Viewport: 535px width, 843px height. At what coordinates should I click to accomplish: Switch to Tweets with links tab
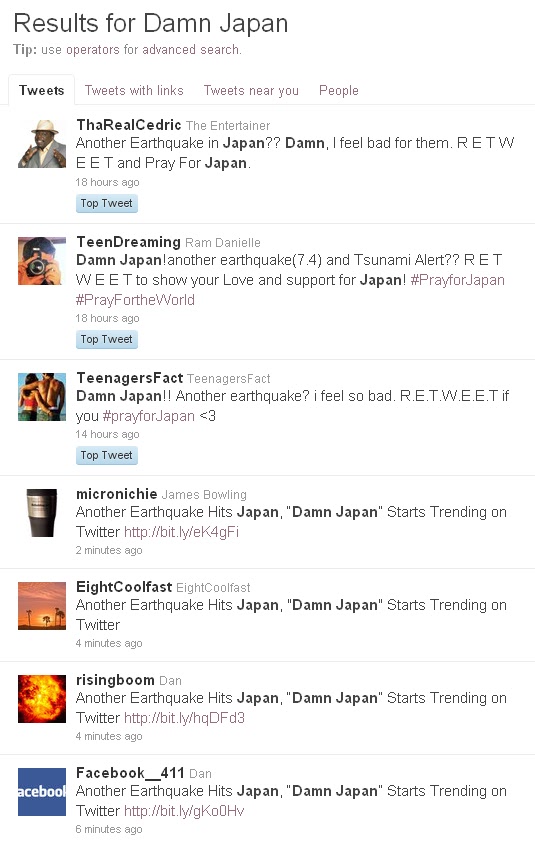[x=134, y=90]
